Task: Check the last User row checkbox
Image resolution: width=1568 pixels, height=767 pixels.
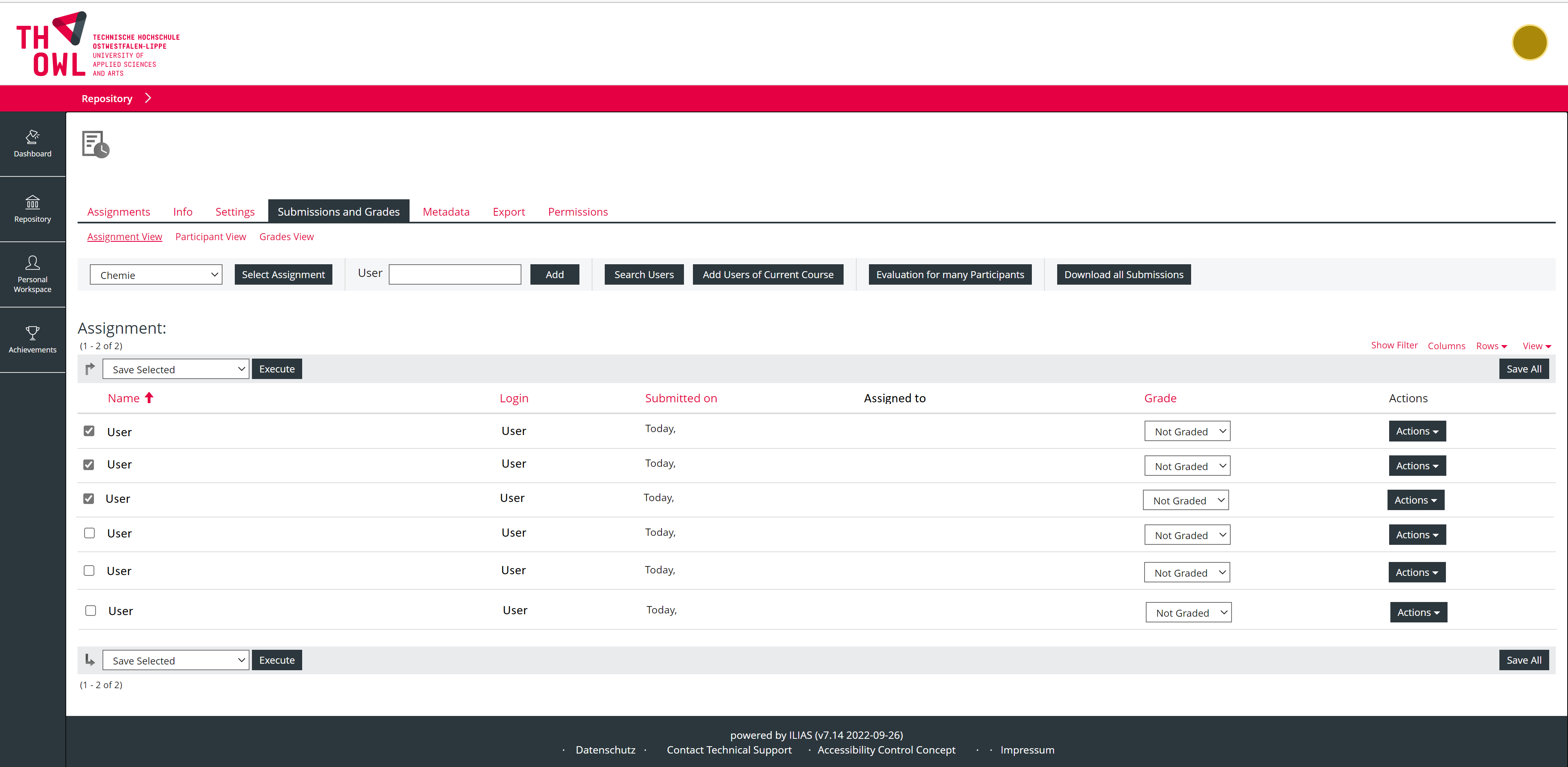Action: [x=90, y=611]
